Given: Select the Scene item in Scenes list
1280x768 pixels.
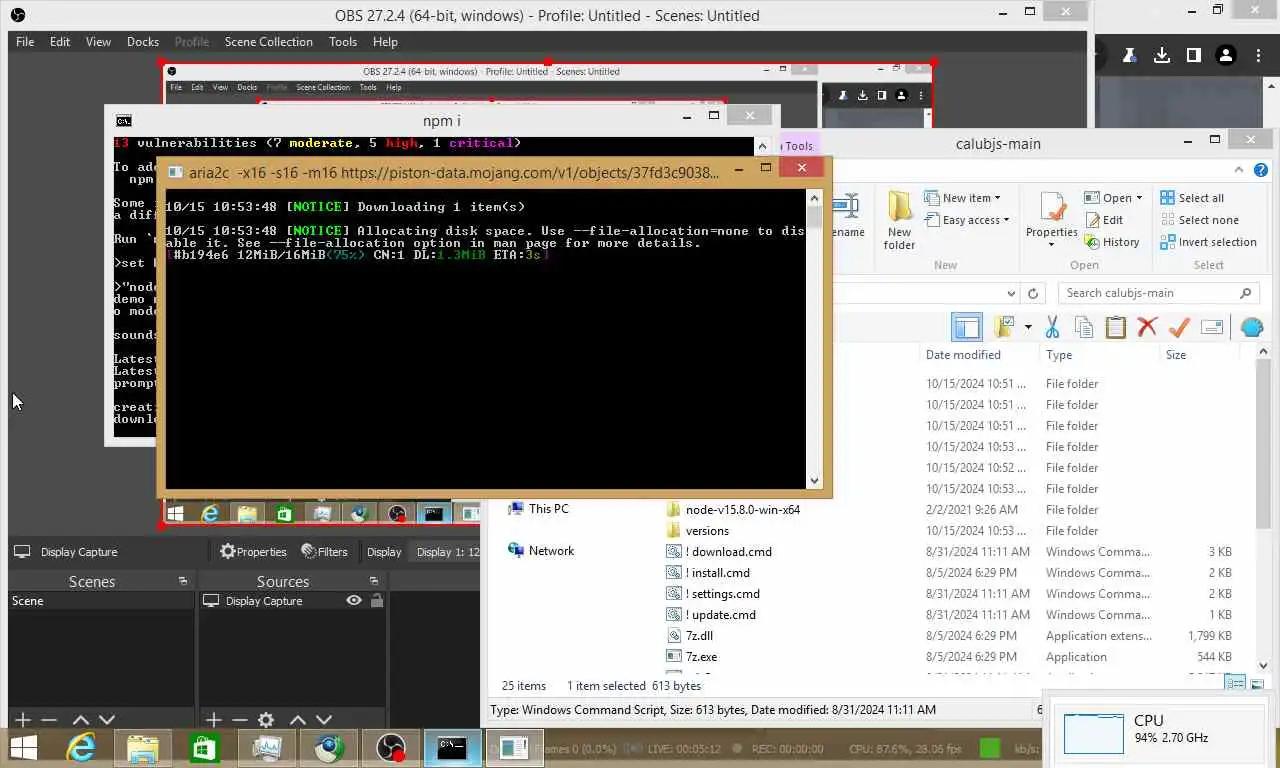Looking at the screenshot, I should [101, 601].
